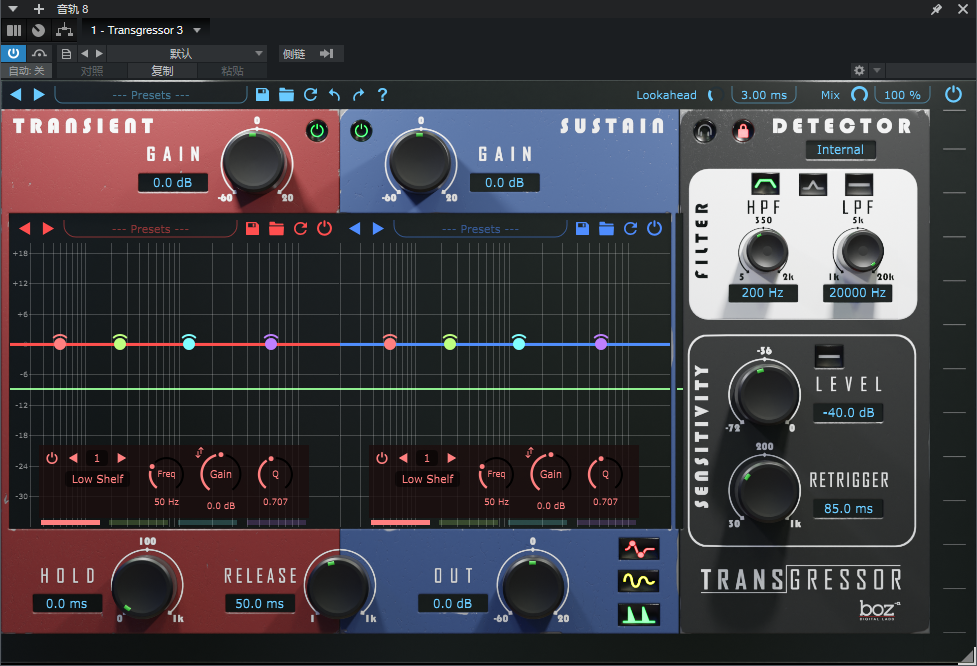The image size is (977, 666).
Task: Toggle detector listen headphones
Action: [x=705, y=131]
